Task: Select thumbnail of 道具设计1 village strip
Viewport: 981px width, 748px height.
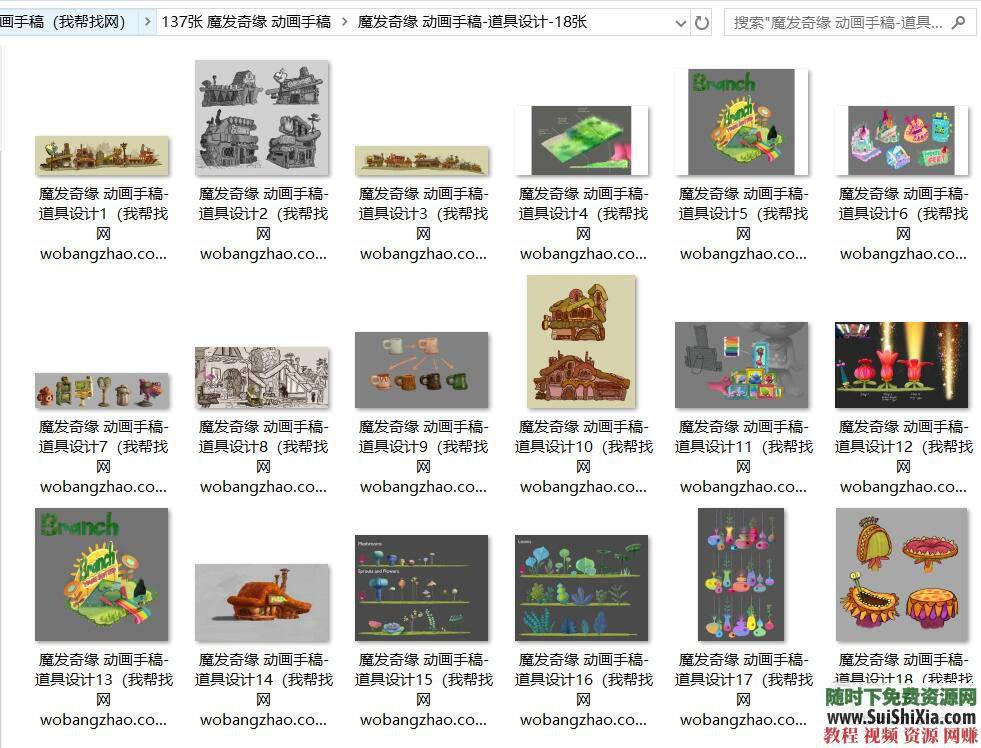Action: [x=102, y=154]
